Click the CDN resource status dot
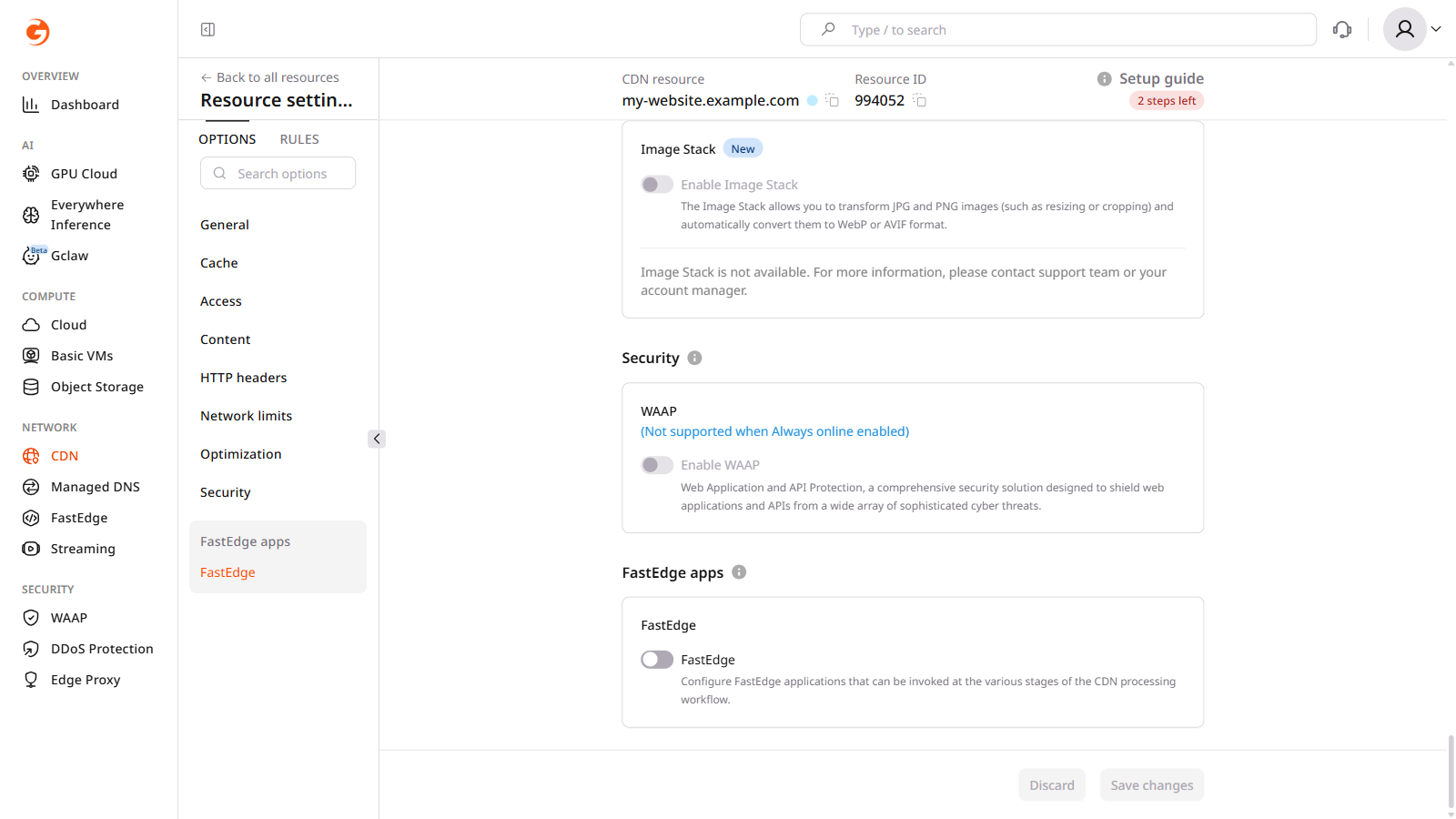 pyautogui.click(x=813, y=100)
